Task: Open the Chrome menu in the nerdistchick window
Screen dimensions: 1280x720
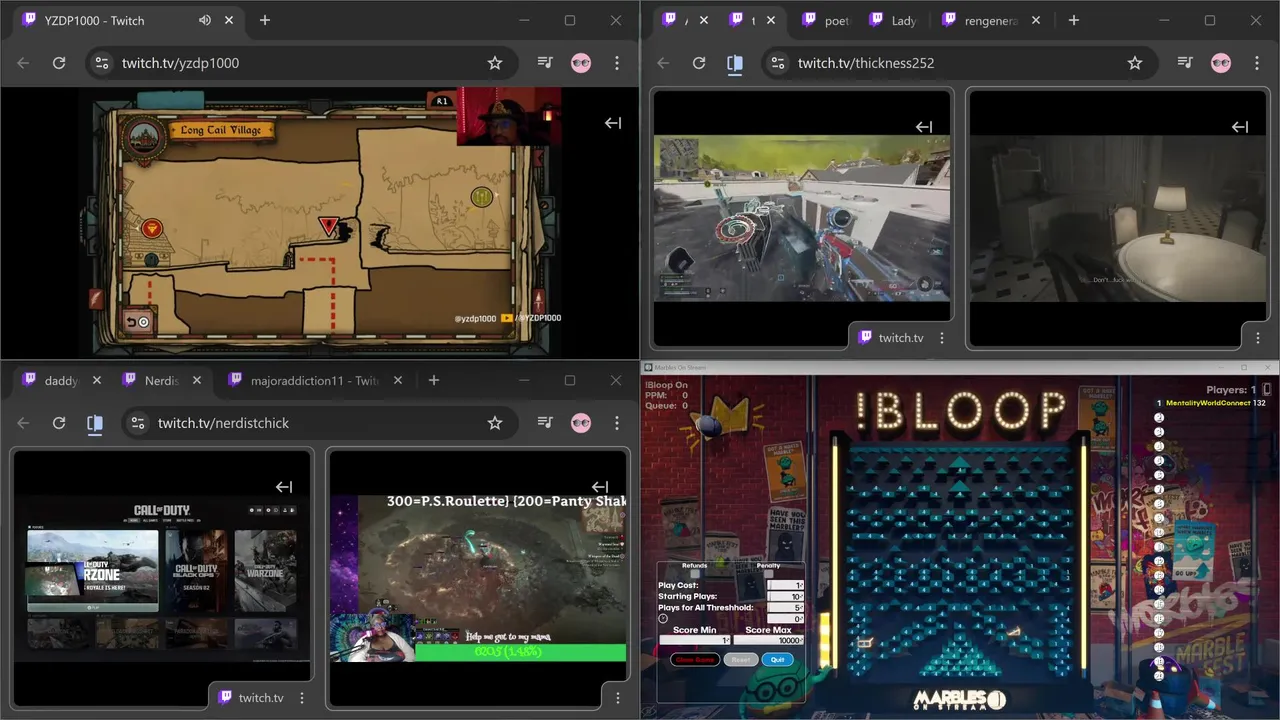Action: pos(617,423)
